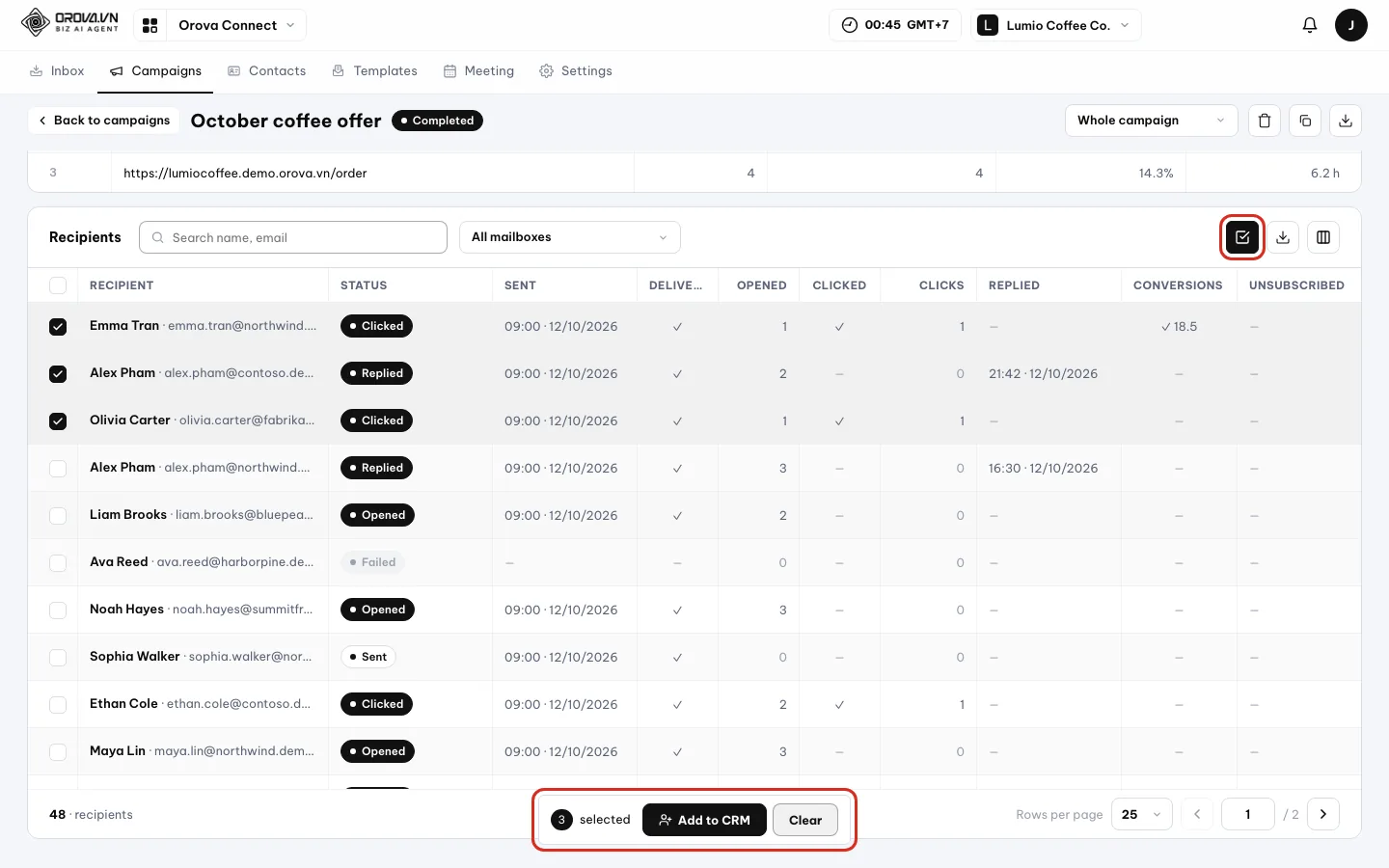This screenshot has width=1389, height=868.
Task: Click Back to campaigns button
Action: click(103, 121)
